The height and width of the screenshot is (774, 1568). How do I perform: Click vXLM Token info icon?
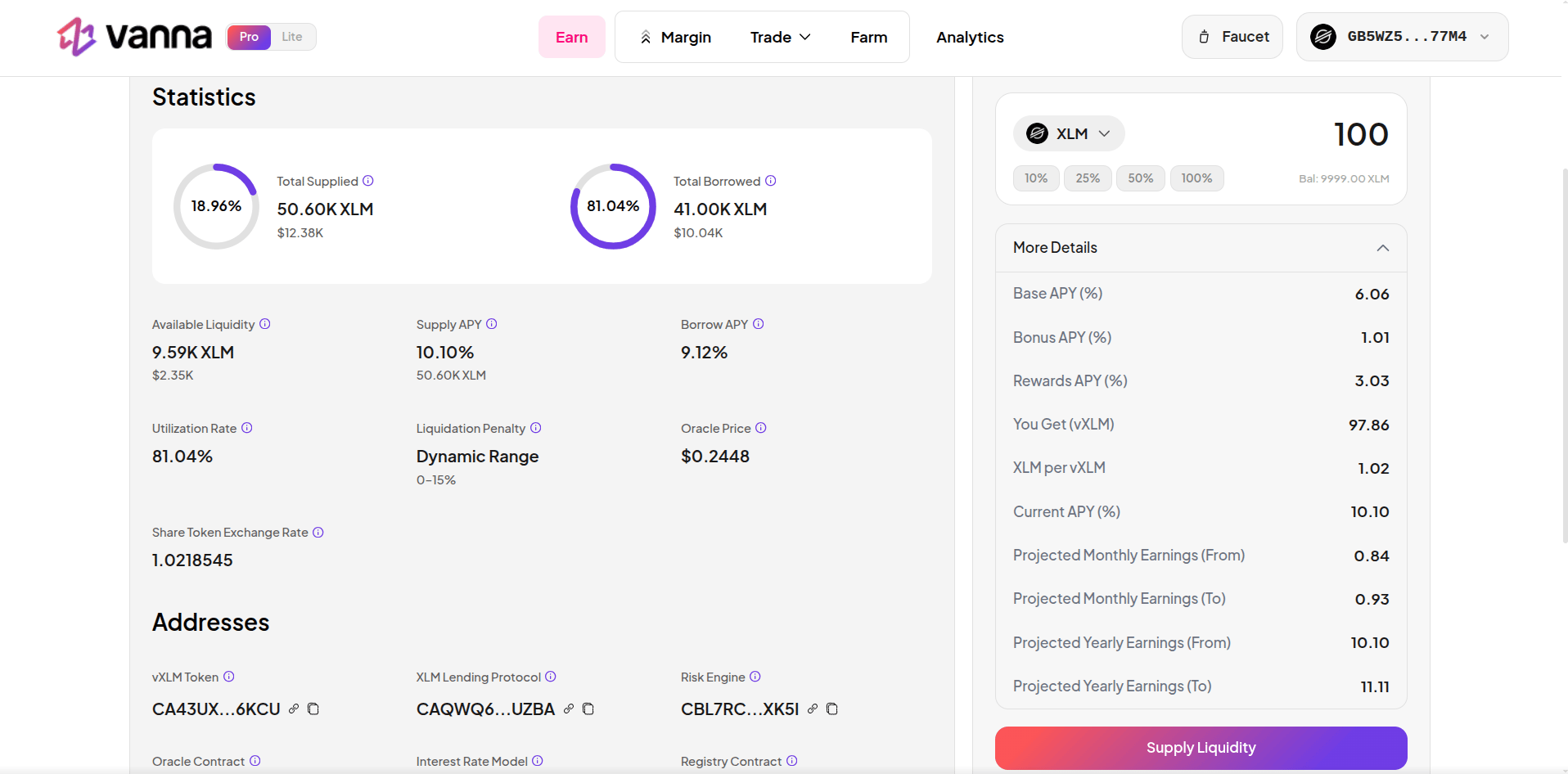(x=229, y=677)
